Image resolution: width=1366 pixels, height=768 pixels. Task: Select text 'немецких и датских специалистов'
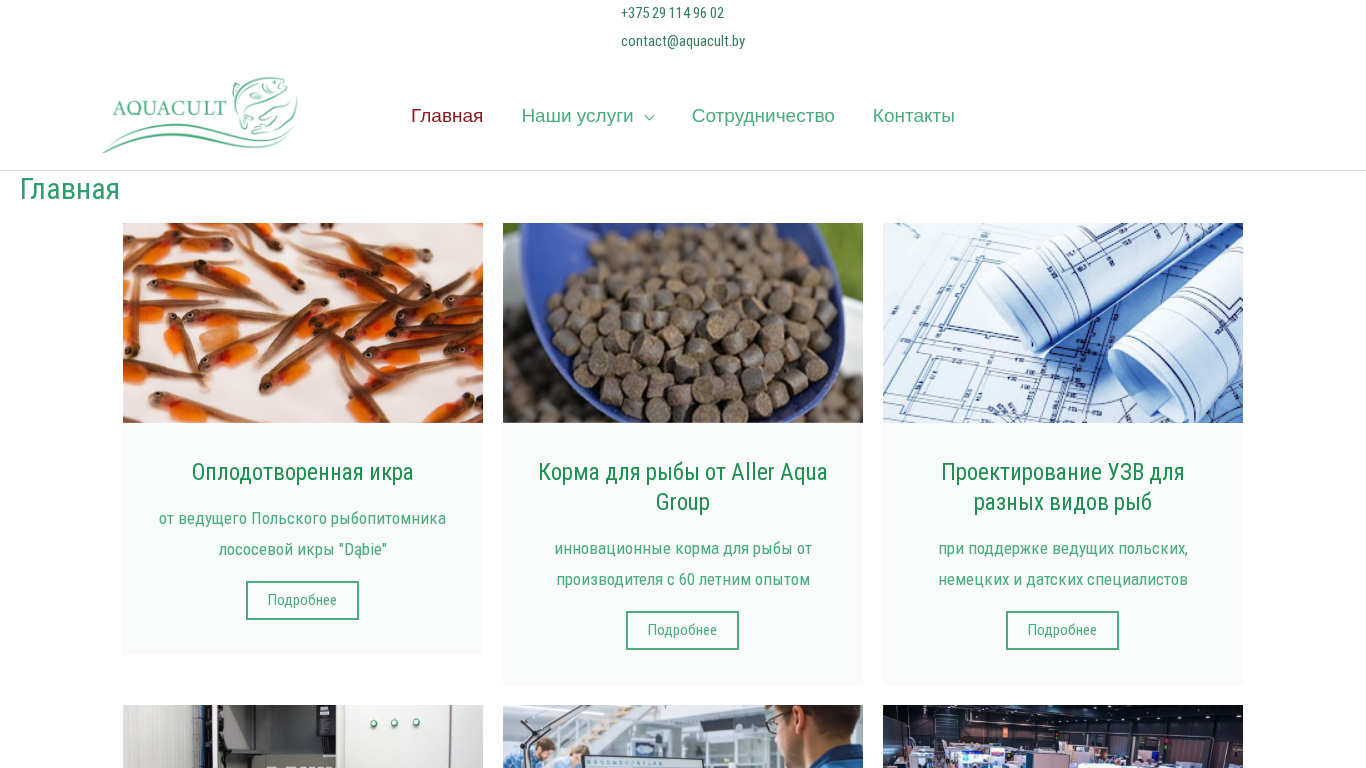1063,580
